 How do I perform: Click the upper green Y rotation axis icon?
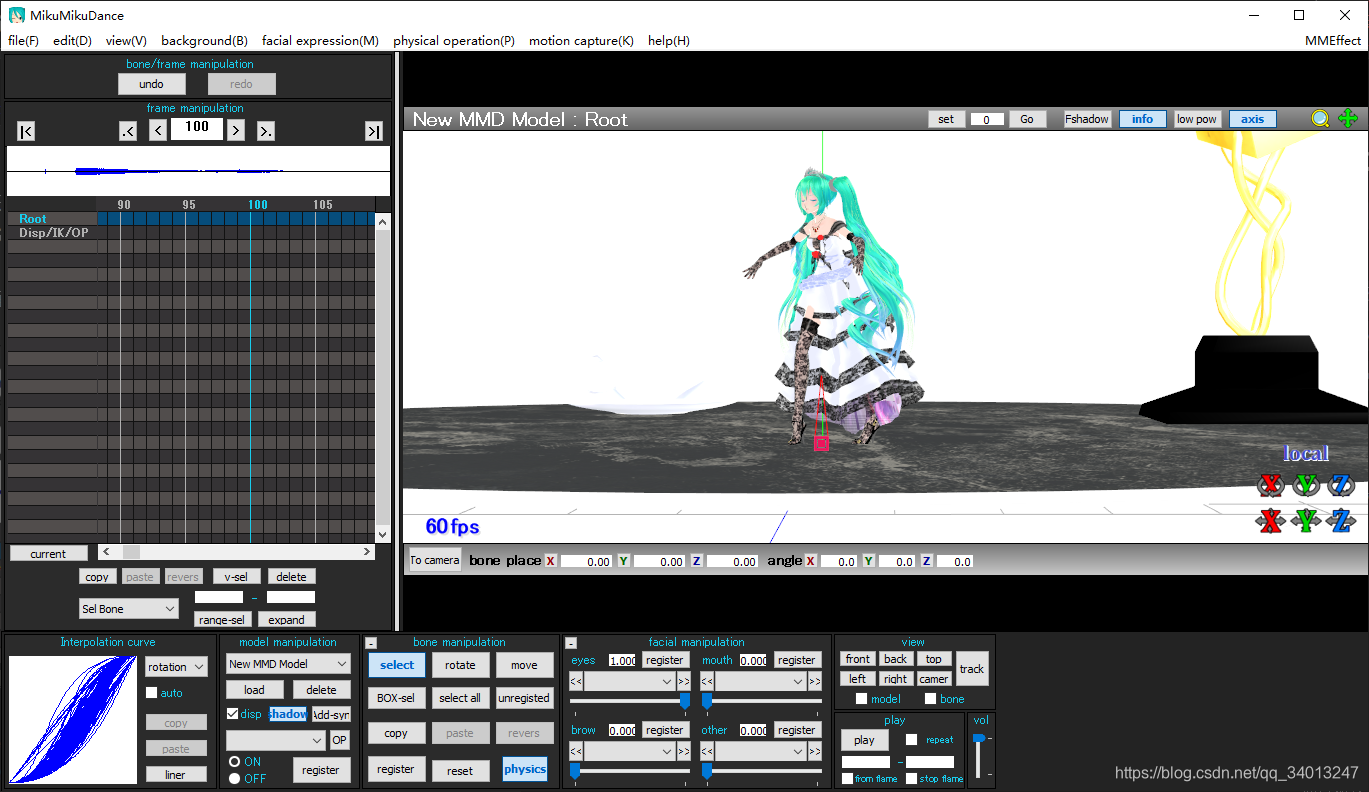(x=1306, y=485)
